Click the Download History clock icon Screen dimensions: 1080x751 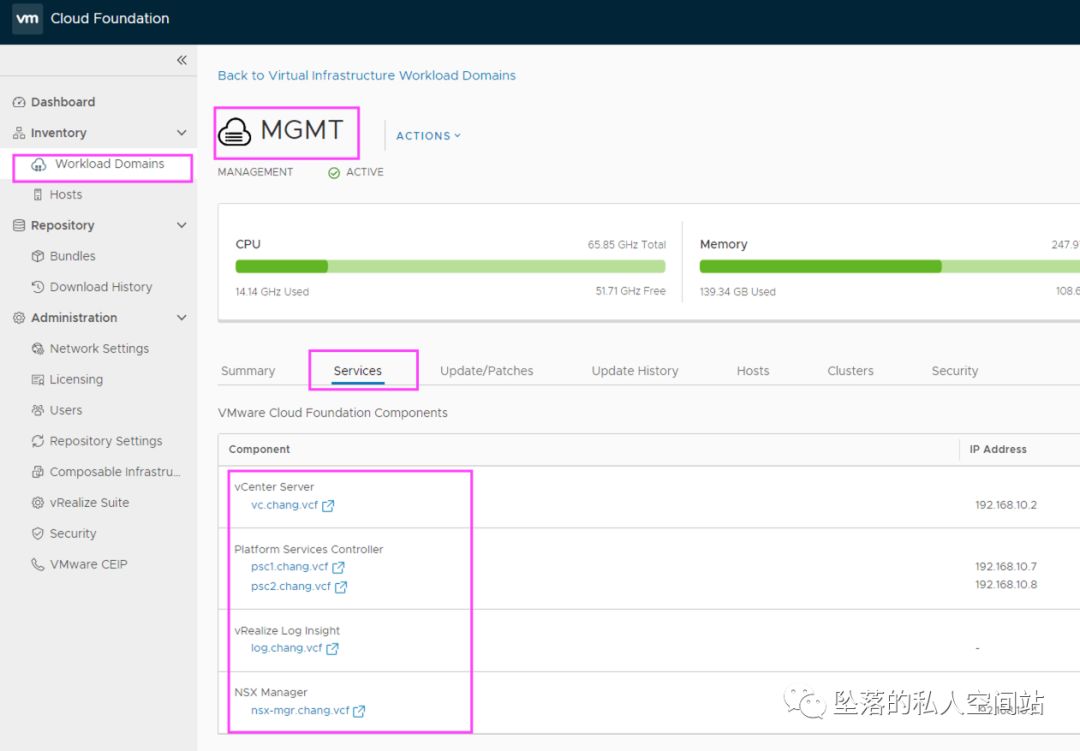(38, 287)
